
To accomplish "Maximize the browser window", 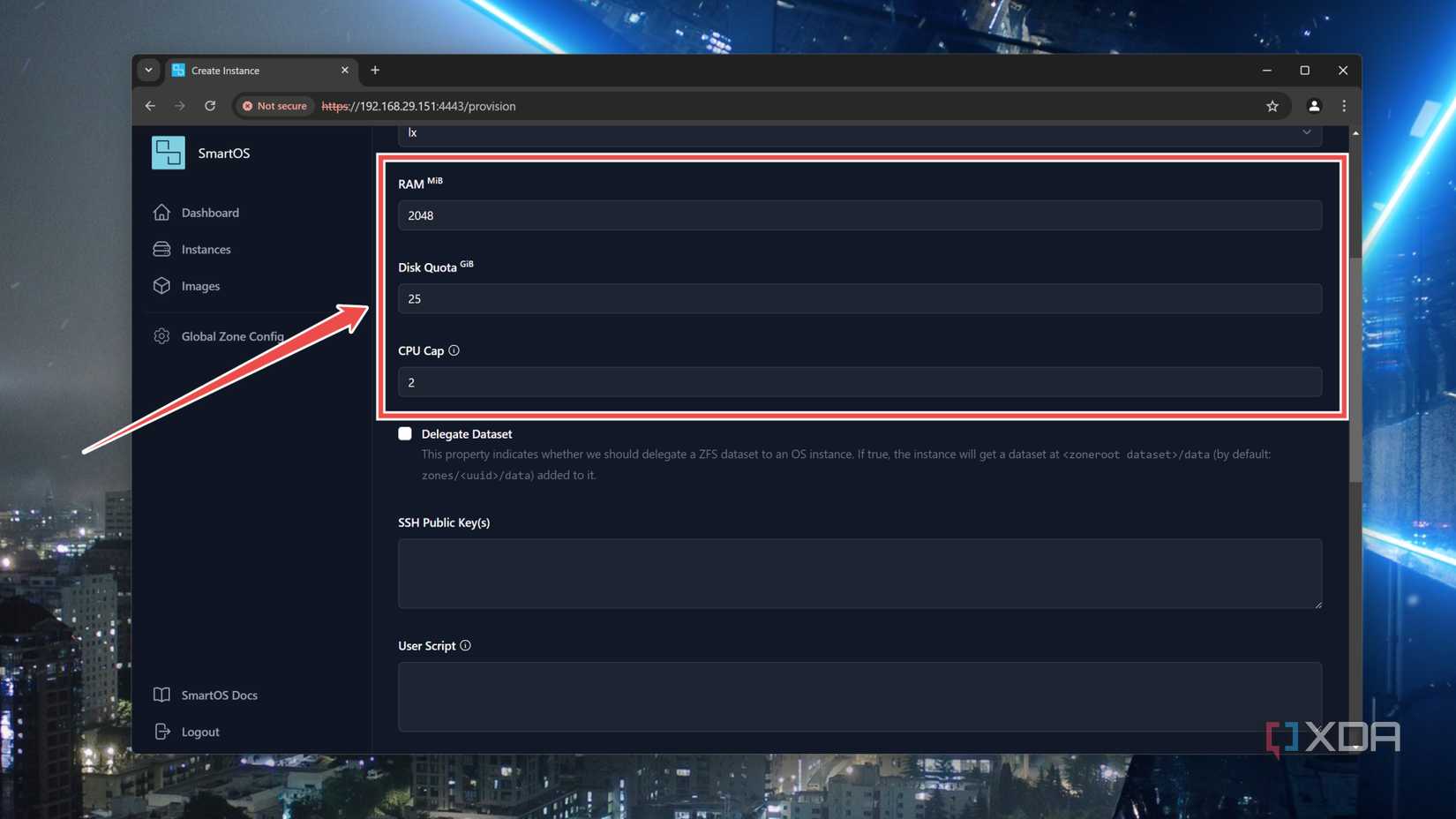I will (1305, 71).
